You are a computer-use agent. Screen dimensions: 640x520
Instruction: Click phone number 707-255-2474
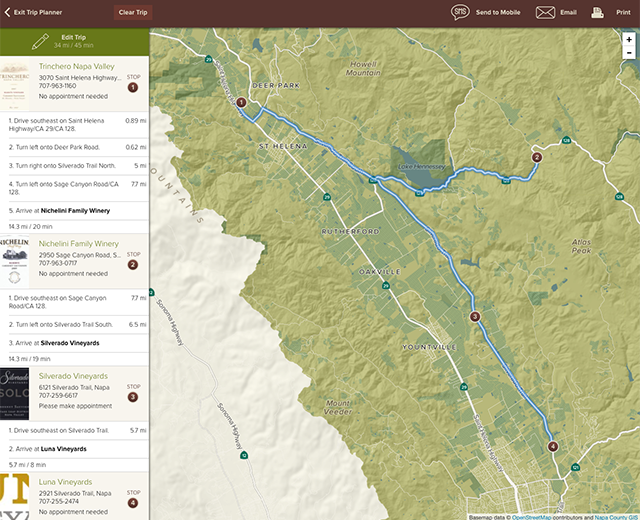click(59, 501)
